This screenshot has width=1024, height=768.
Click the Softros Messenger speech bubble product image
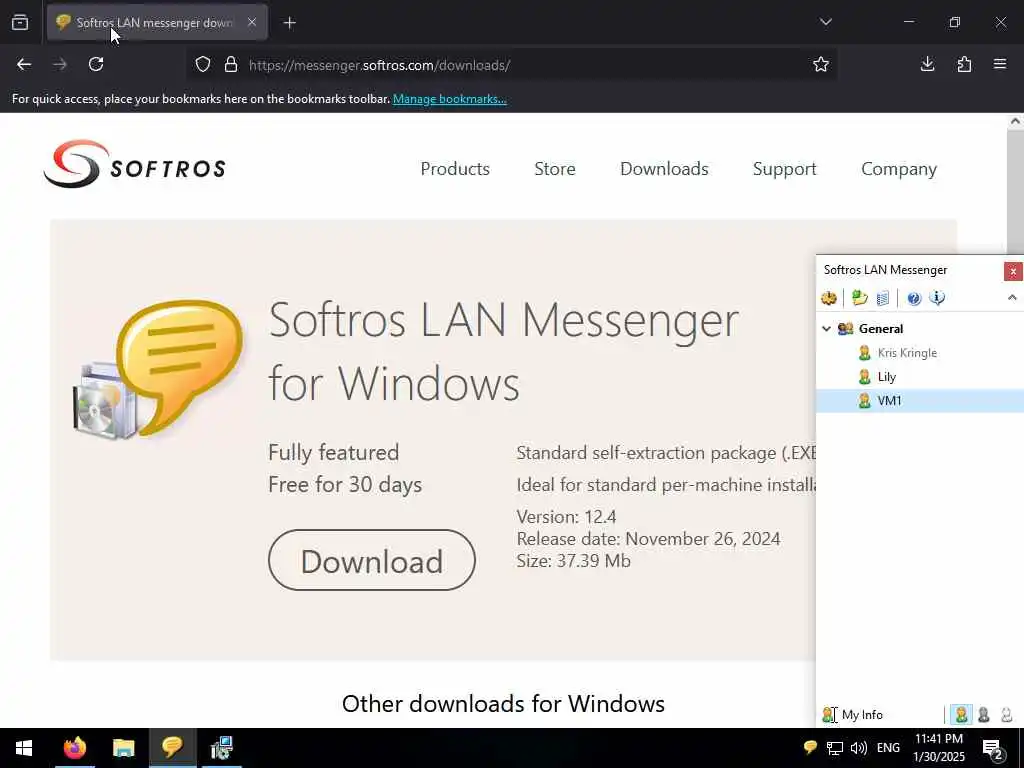click(159, 369)
